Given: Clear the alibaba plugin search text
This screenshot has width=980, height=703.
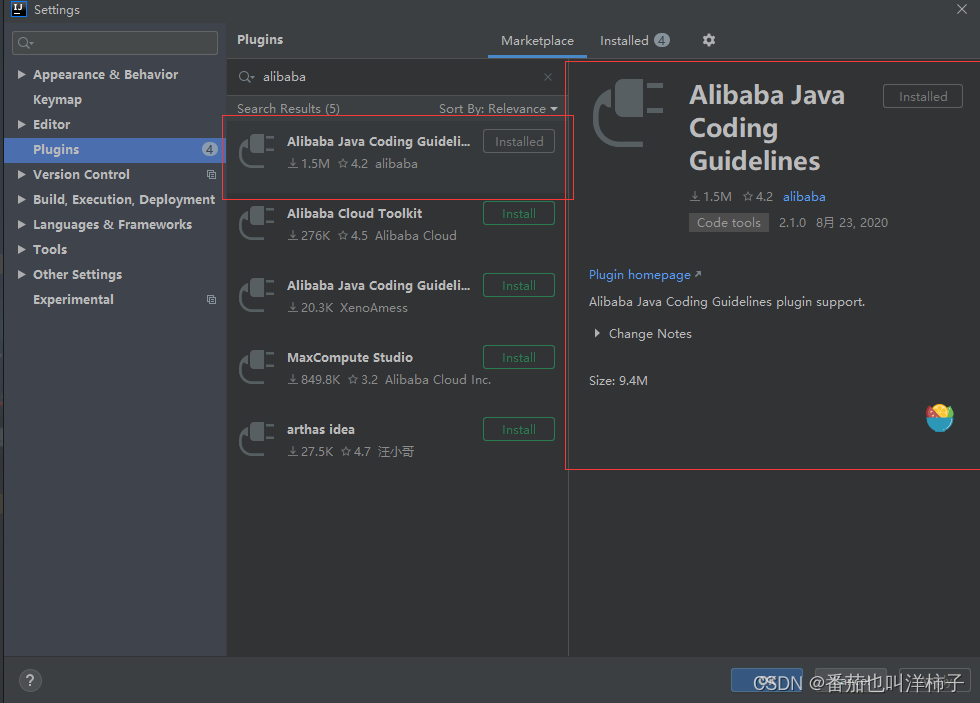Looking at the screenshot, I should pyautogui.click(x=548, y=77).
